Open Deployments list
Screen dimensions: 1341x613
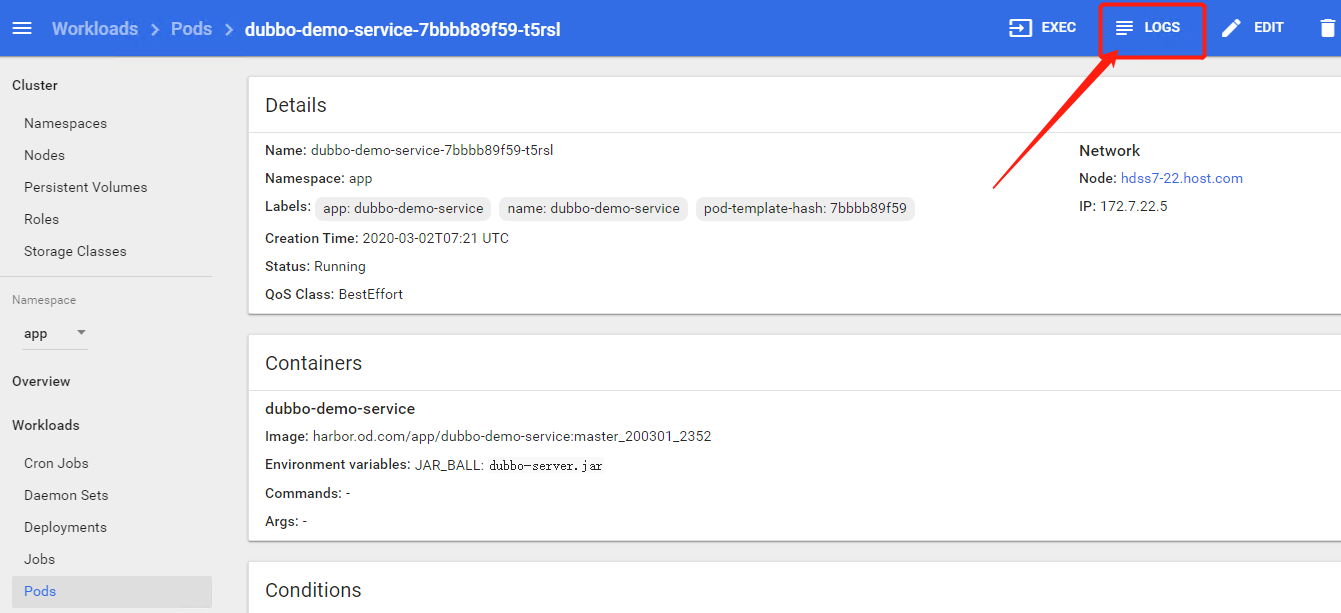[x=65, y=527]
